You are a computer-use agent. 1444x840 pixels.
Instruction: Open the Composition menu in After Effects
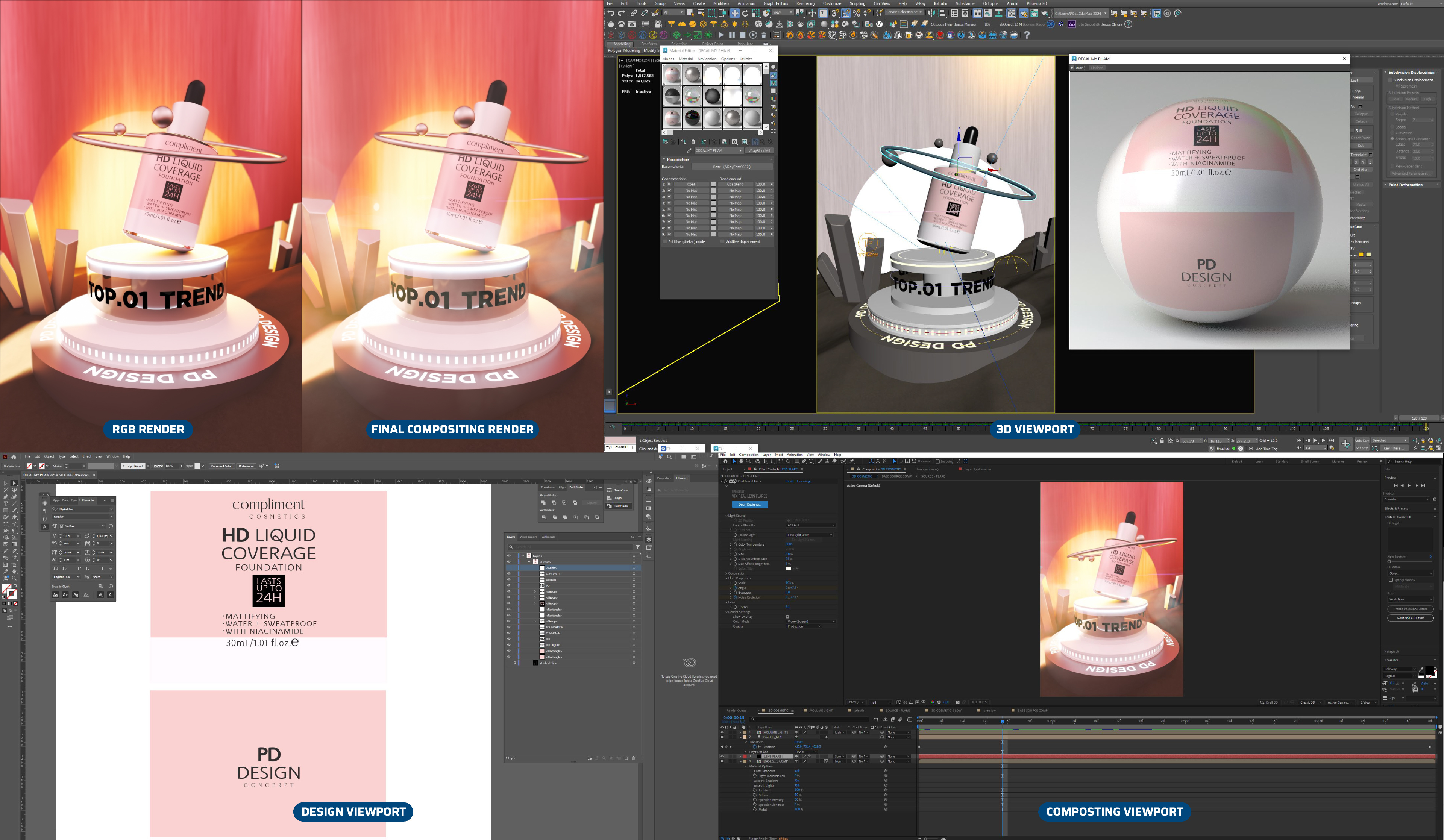(748, 454)
